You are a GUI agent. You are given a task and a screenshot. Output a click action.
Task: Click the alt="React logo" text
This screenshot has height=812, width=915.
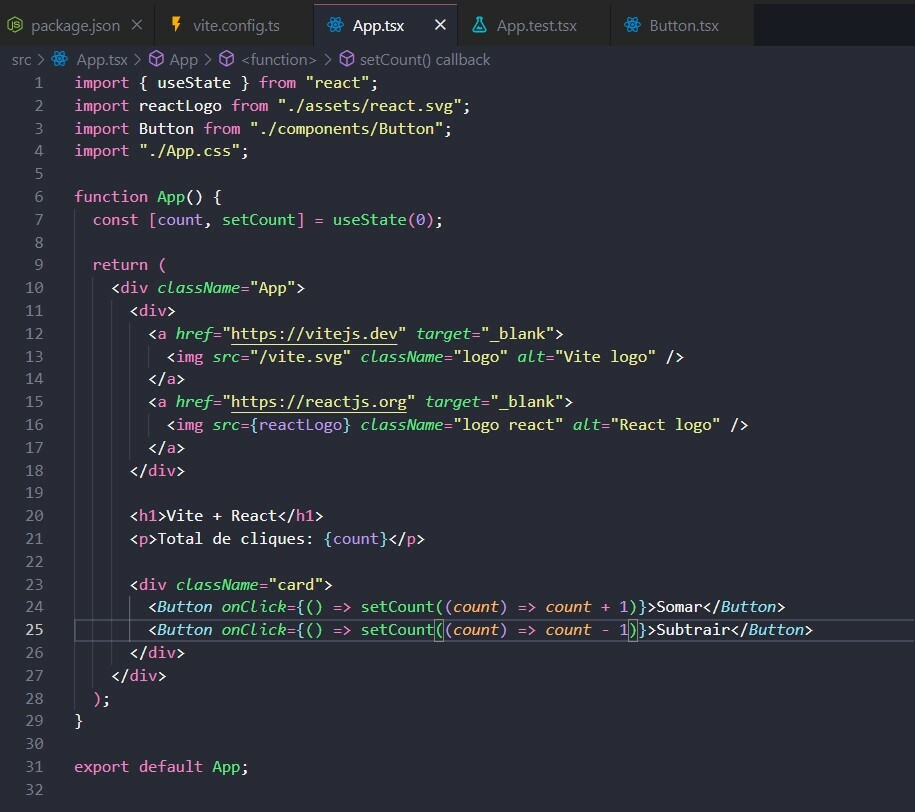646,425
